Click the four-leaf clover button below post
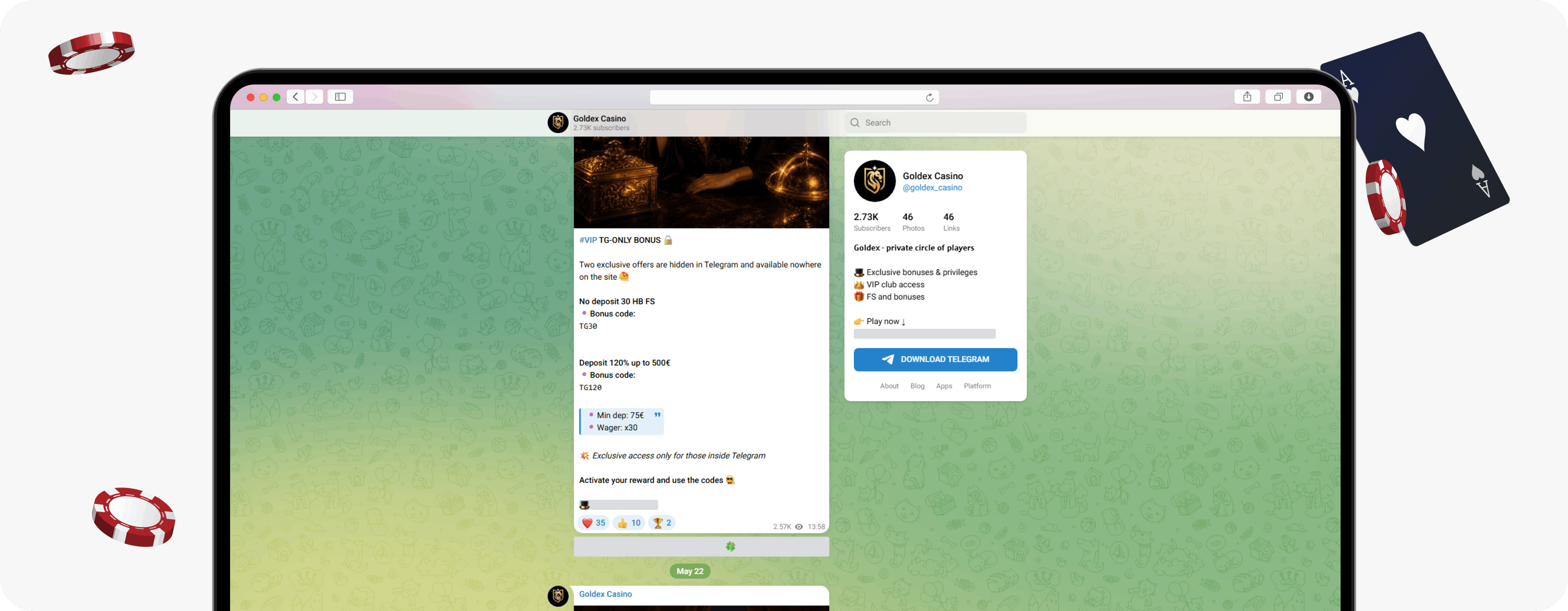 click(701, 546)
